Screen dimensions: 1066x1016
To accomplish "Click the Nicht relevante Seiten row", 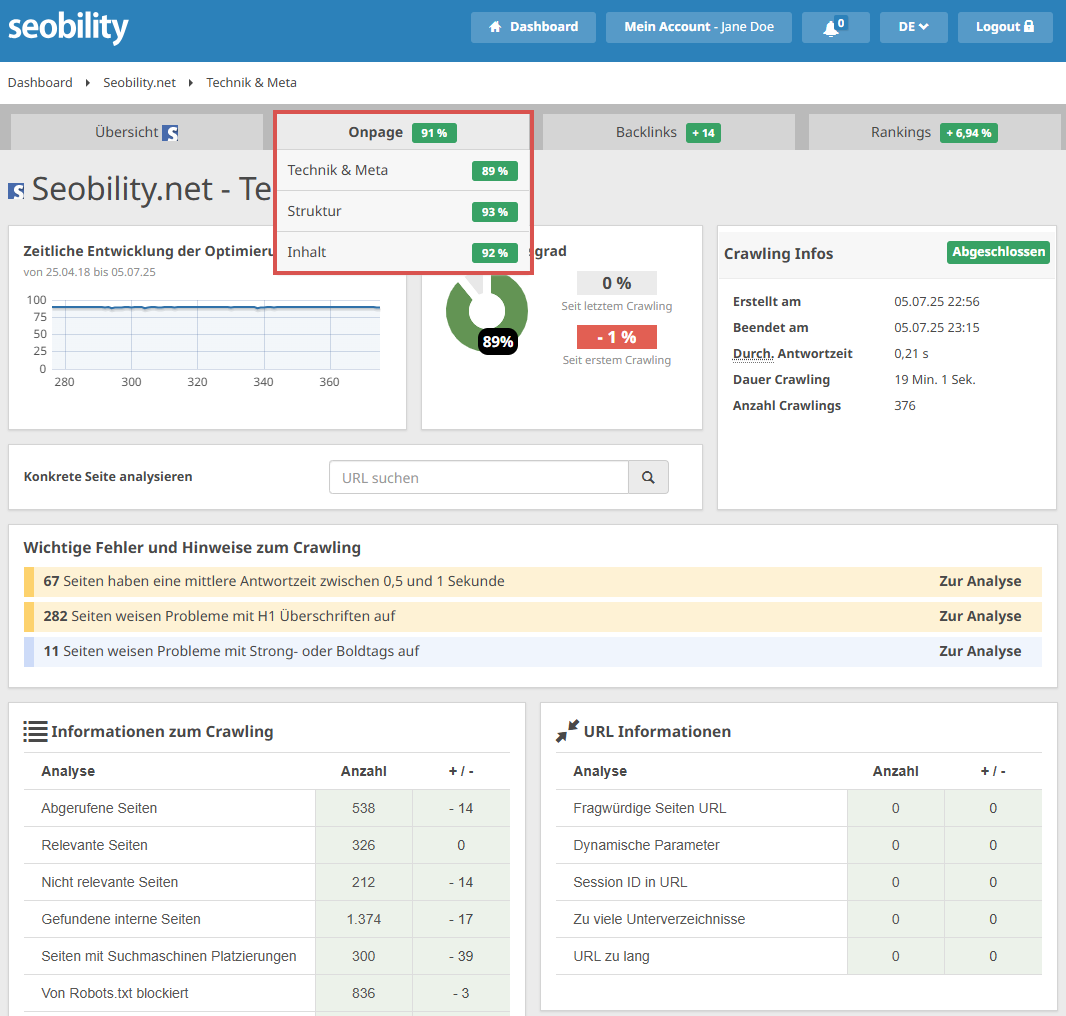I will pos(266,882).
